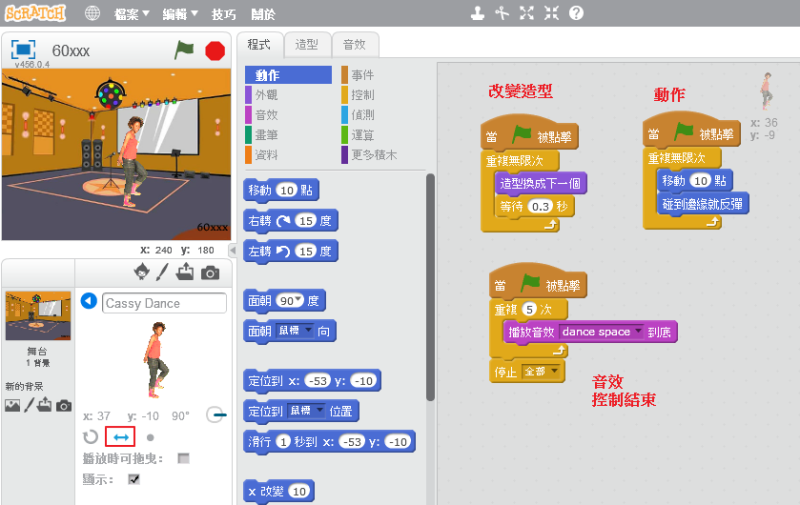Take new sprite photo with camera
Viewport: 800px width, 505px height.
click(210, 272)
